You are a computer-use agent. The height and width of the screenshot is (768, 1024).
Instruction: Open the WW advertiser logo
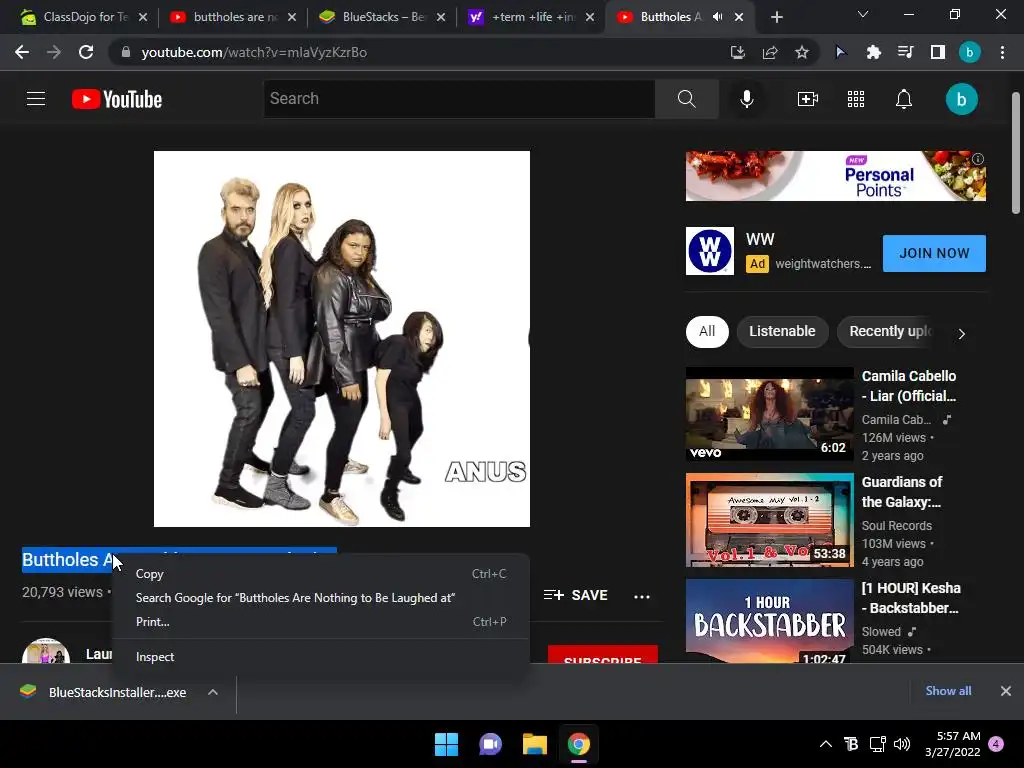click(x=710, y=251)
